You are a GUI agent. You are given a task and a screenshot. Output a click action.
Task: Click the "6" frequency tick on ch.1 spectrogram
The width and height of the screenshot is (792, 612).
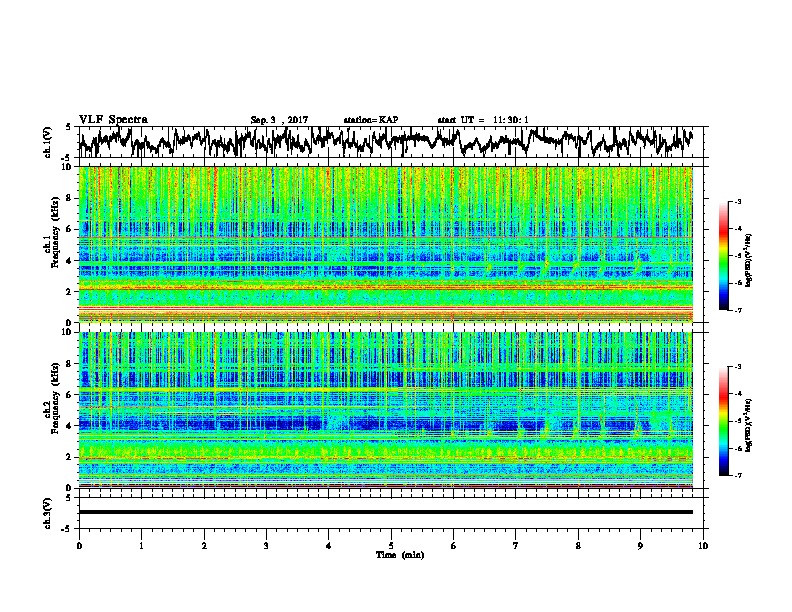point(71,229)
